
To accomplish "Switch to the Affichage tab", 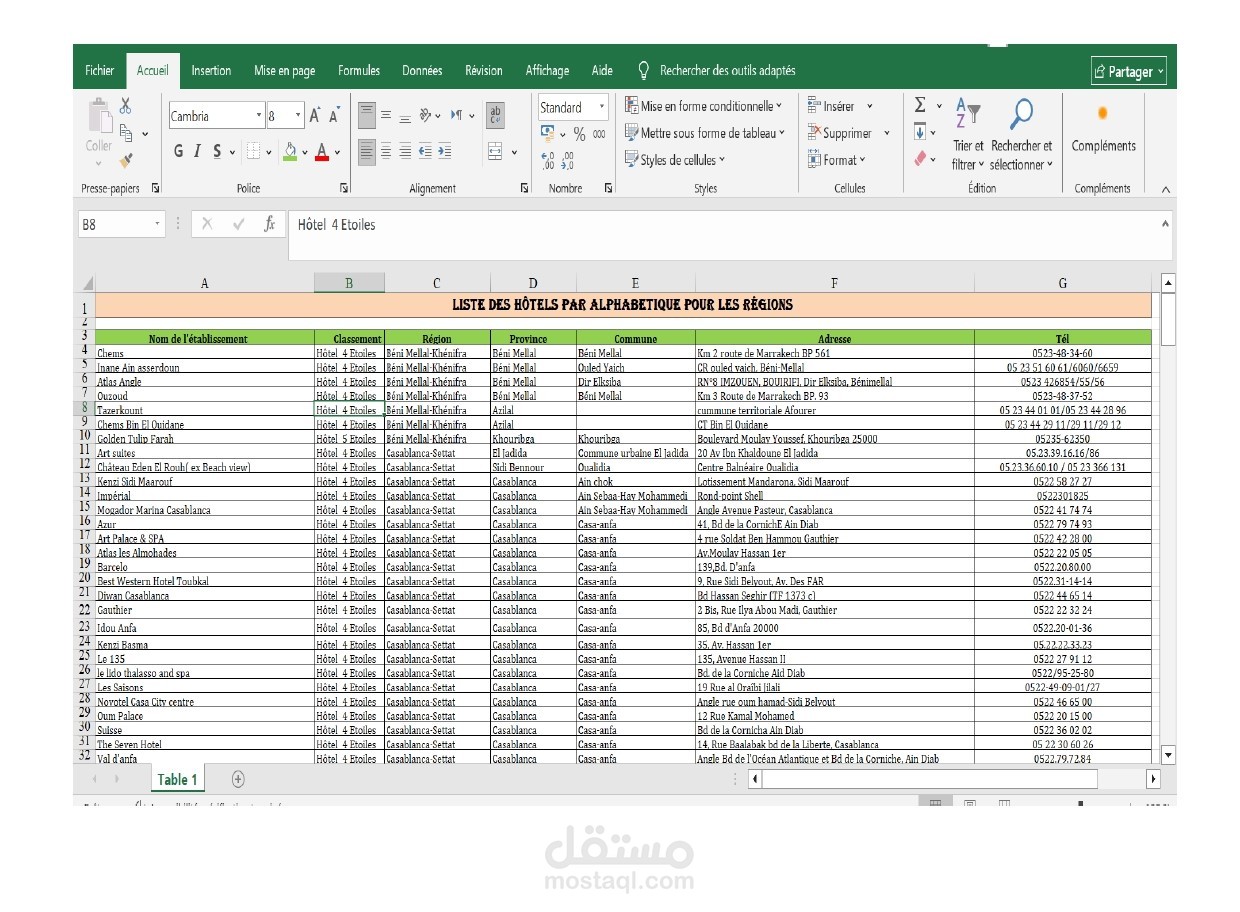I will point(547,71).
